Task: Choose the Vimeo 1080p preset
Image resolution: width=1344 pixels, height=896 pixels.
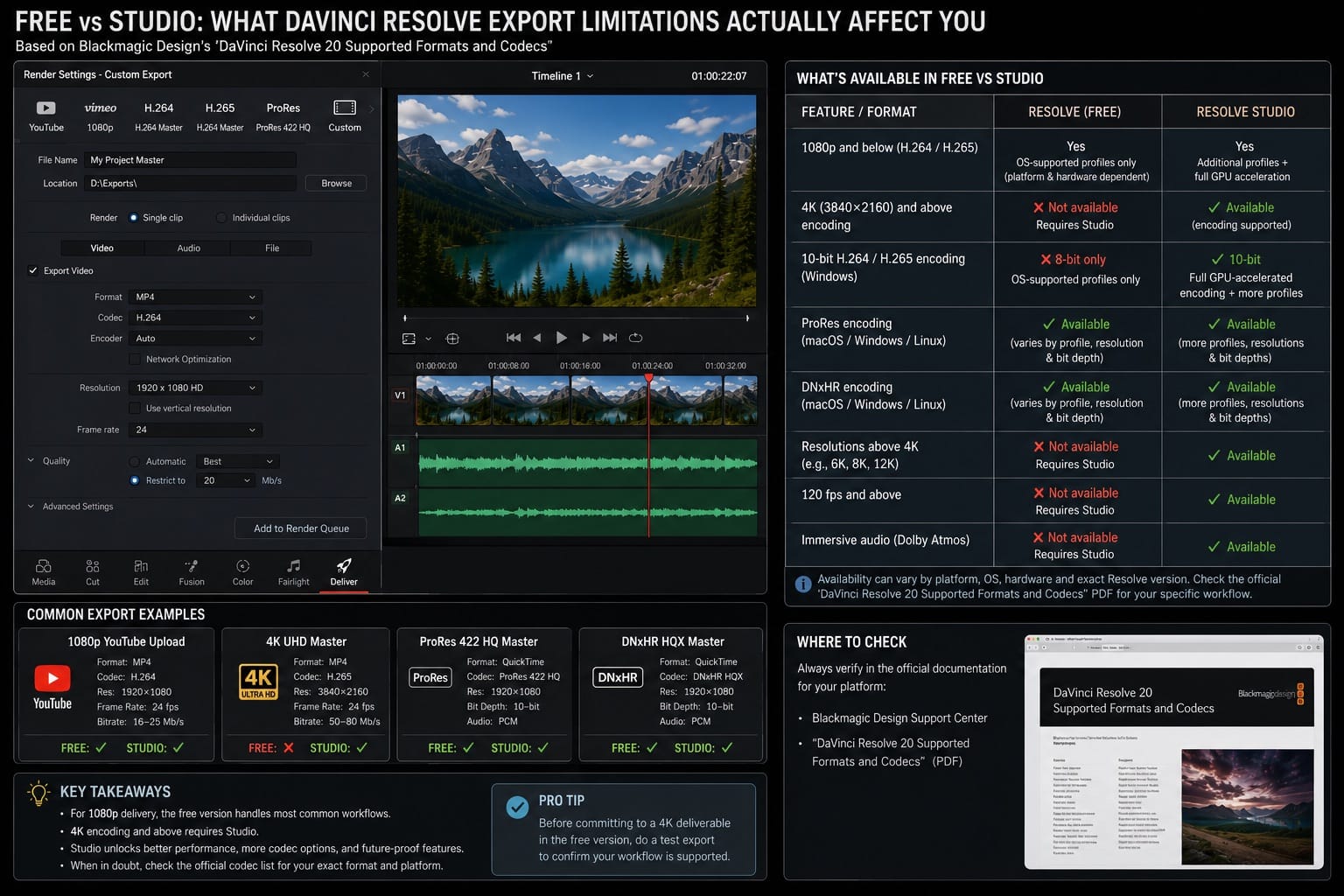Action: [x=100, y=115]
